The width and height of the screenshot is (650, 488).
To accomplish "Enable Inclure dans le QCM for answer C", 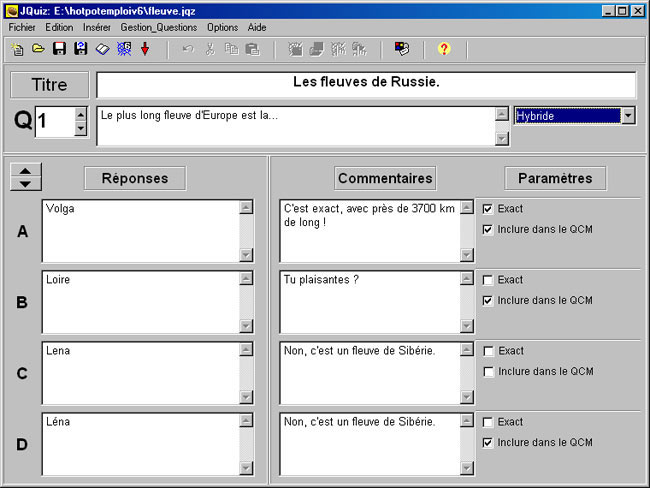I will coord(488,371).
